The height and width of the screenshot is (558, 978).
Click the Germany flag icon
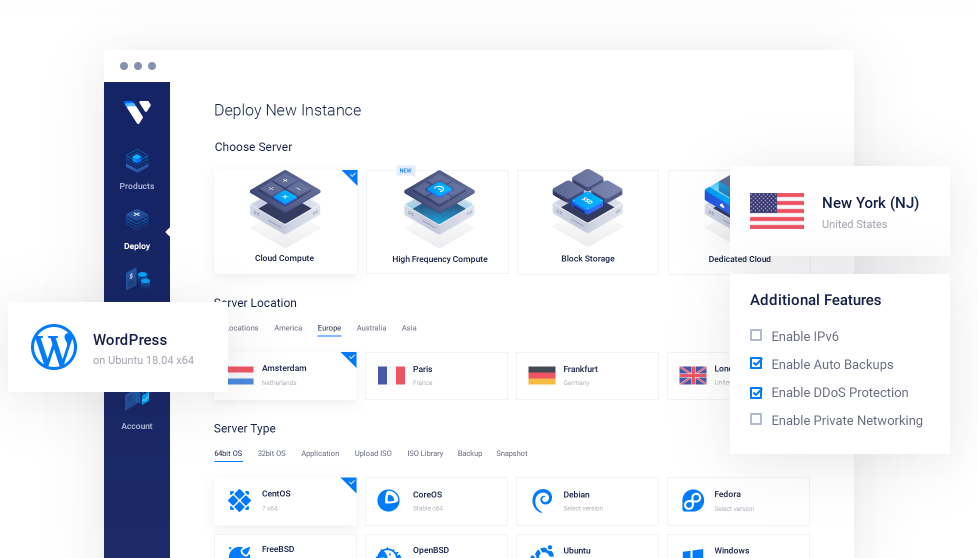541,375
